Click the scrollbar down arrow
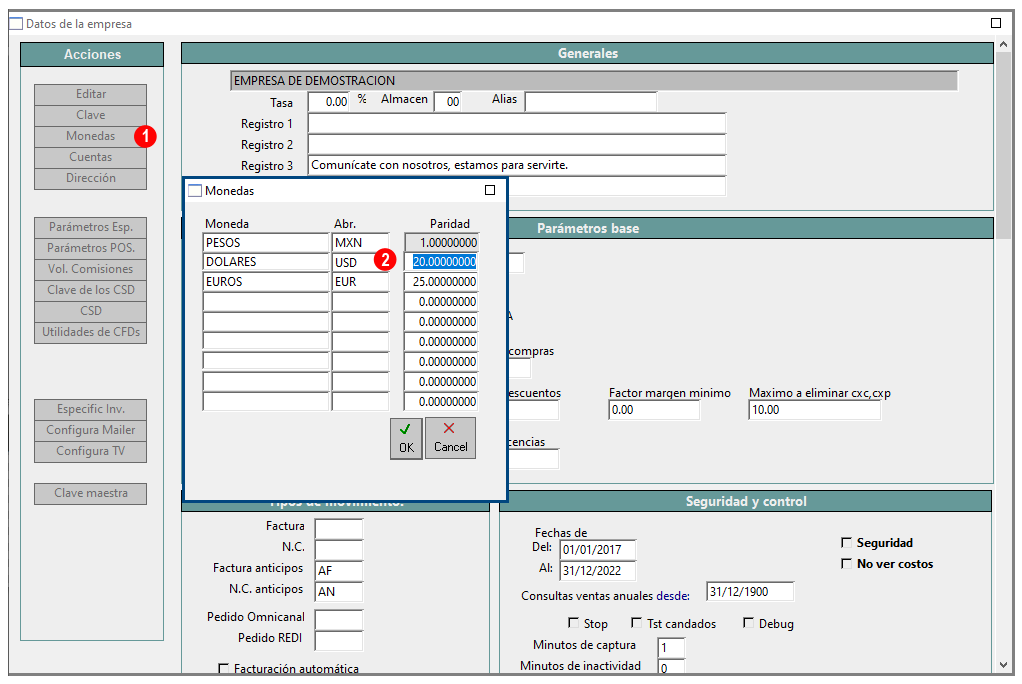 (x=1004, y=665)
